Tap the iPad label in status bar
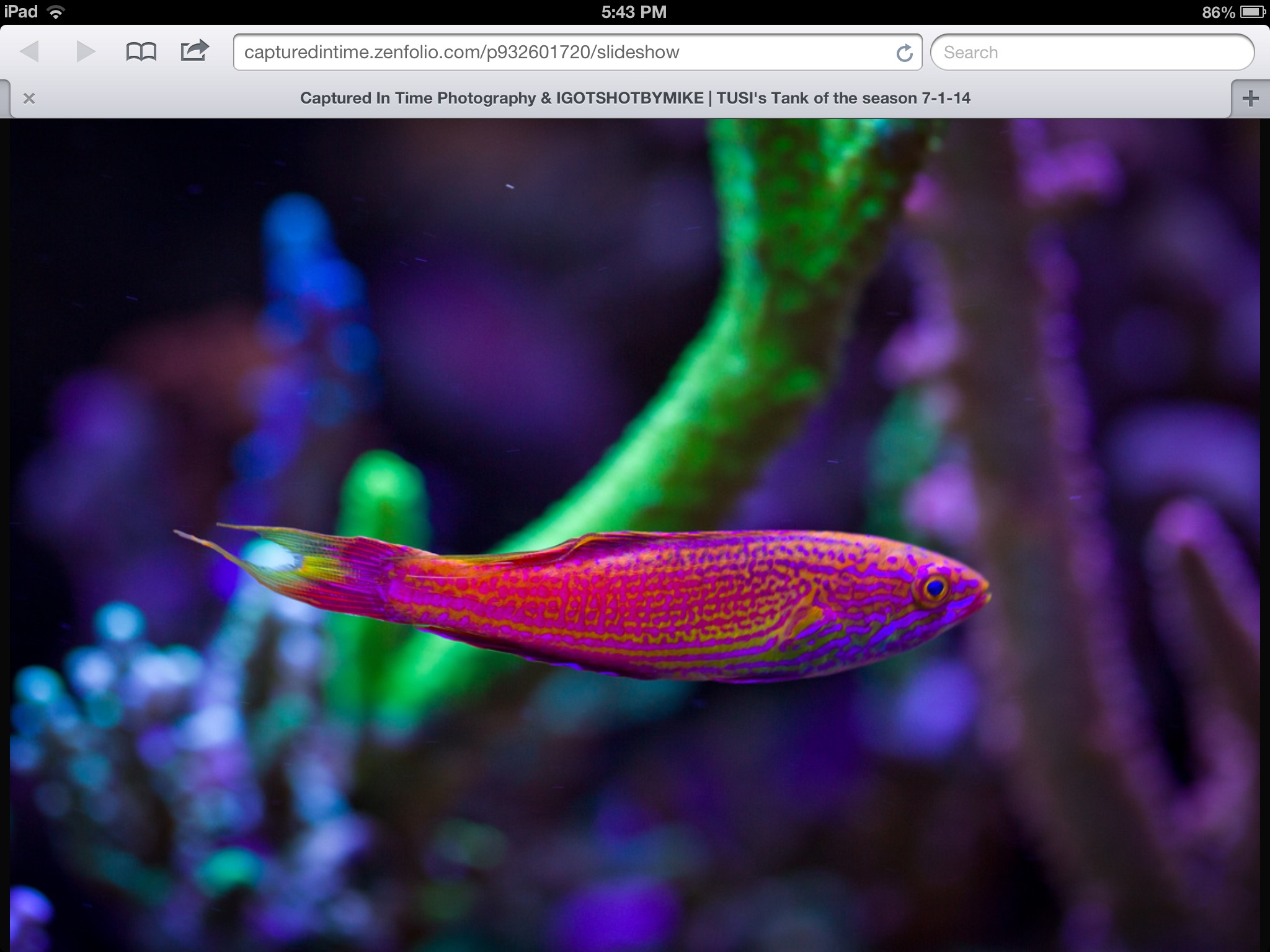1270x952 pixels. (x=20, y=12)
